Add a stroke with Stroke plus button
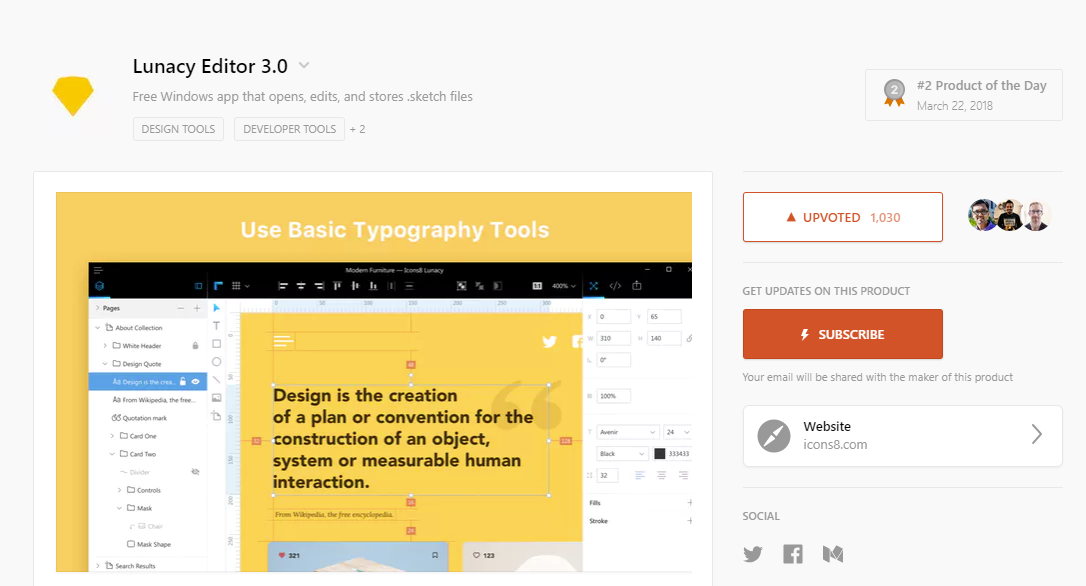Image resolution: width=1086 pixels, height=586 pixels. (x=689, y=520)
